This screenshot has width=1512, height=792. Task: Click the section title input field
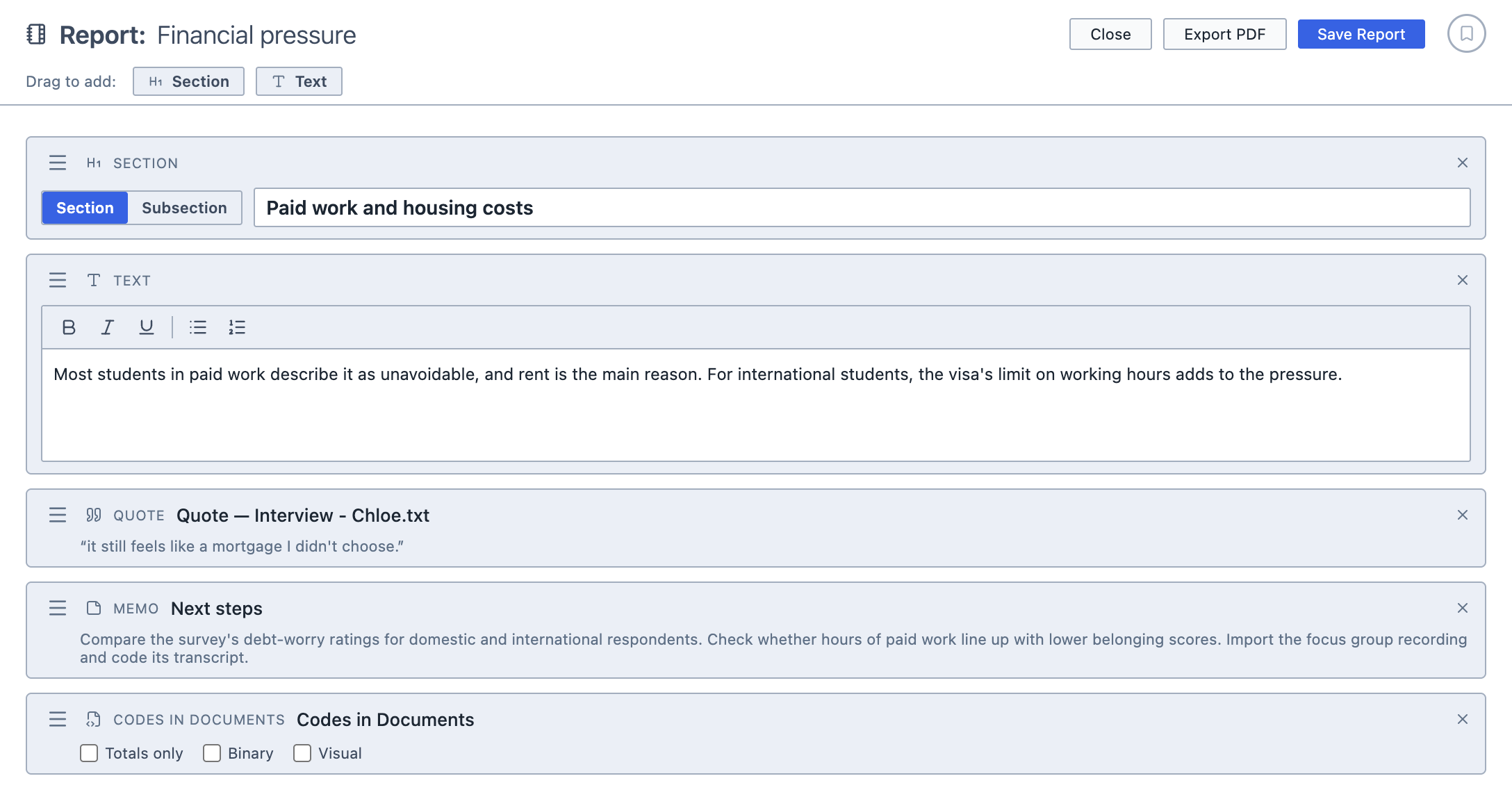pos(862,208)
